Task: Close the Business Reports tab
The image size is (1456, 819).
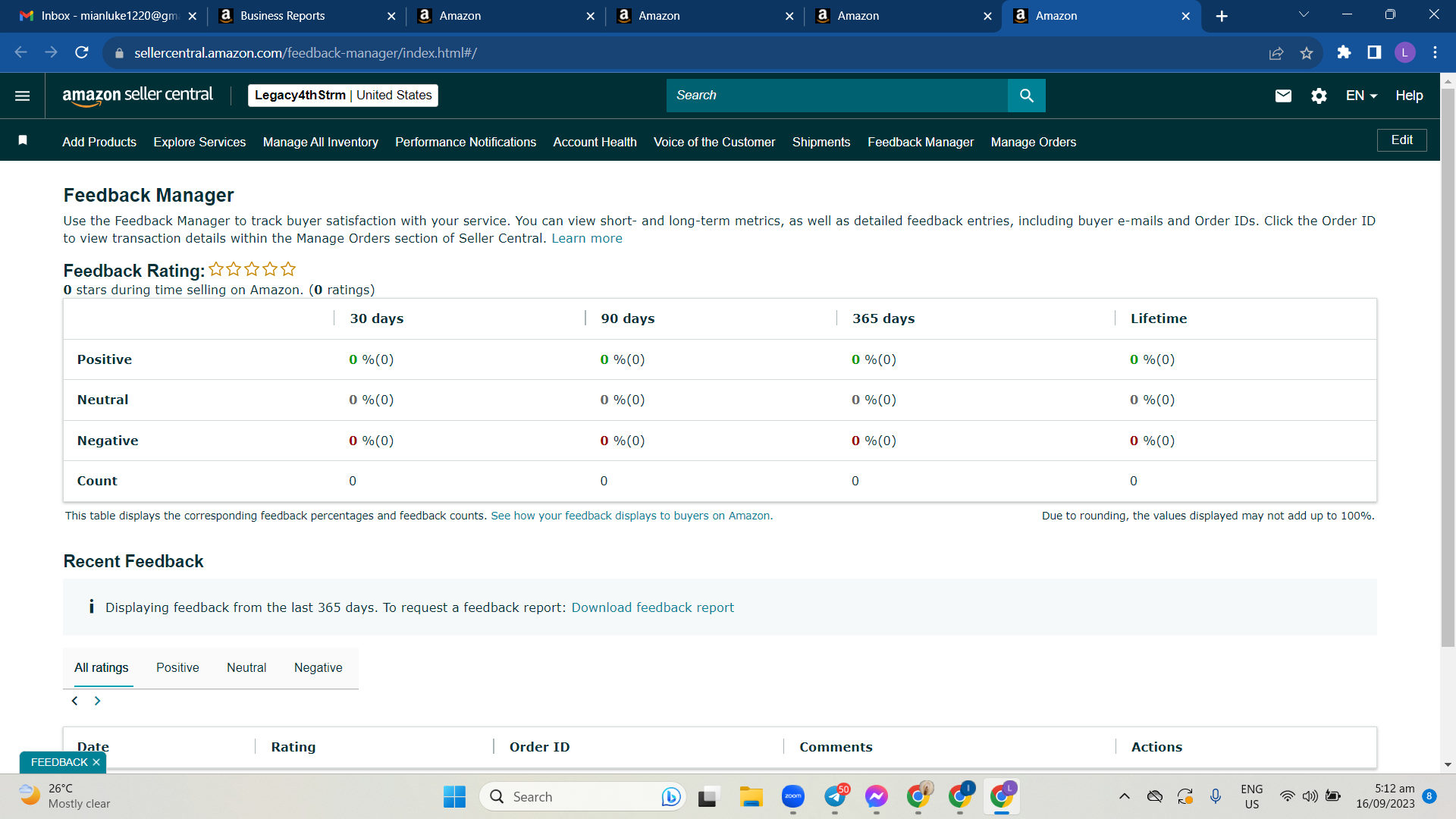Action: click(x=391, y=16)
